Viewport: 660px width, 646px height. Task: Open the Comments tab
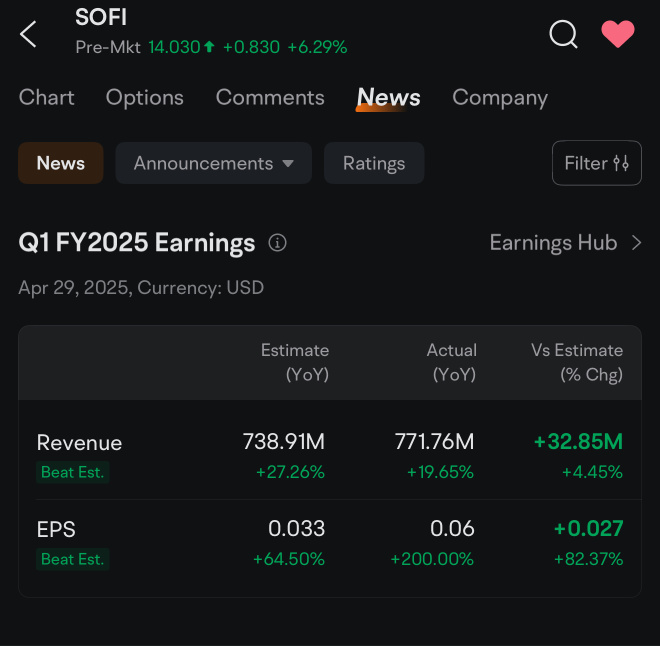click(x=270, y=97)
